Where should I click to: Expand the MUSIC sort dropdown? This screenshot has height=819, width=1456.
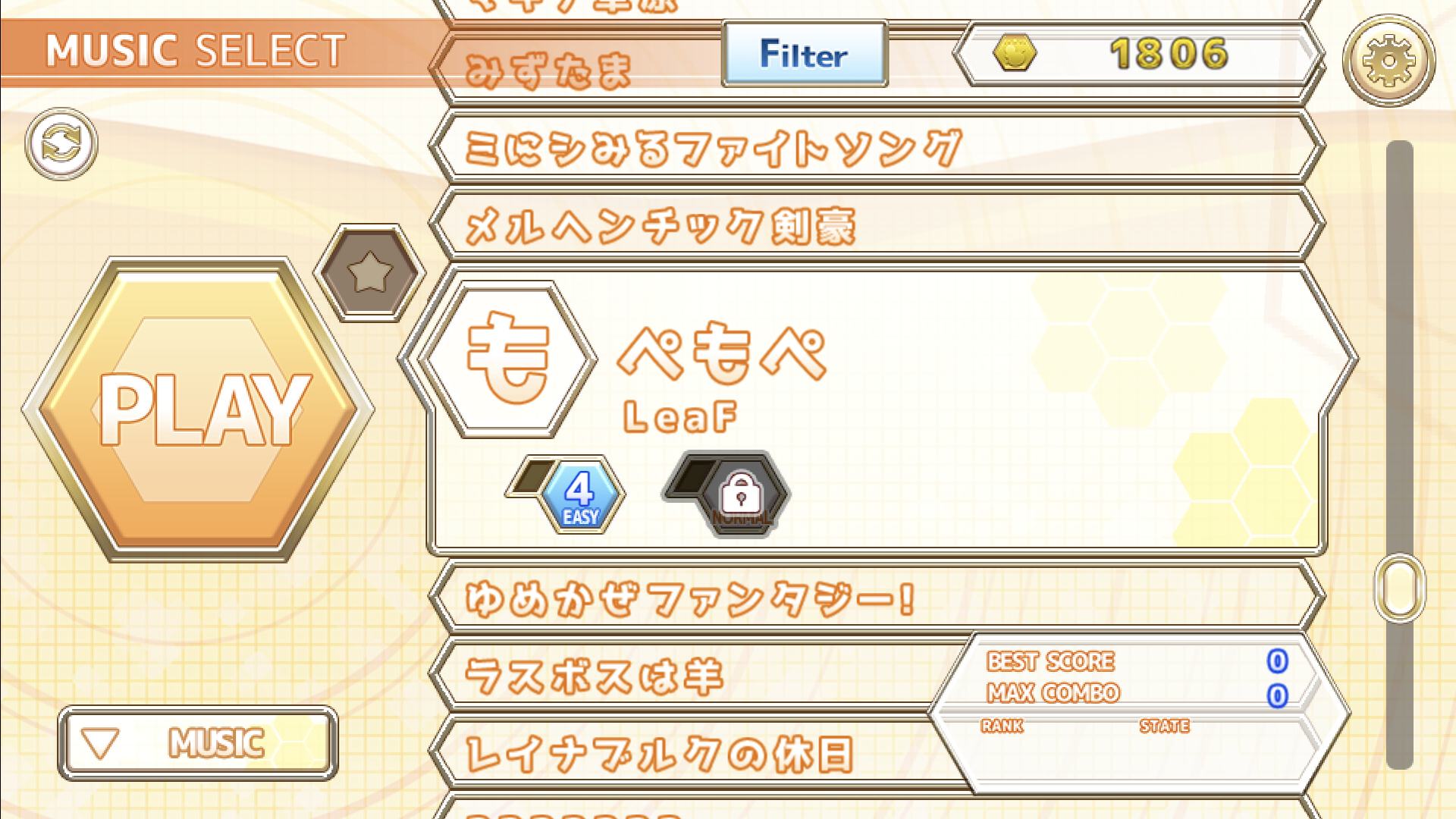[x=198, y=743]
